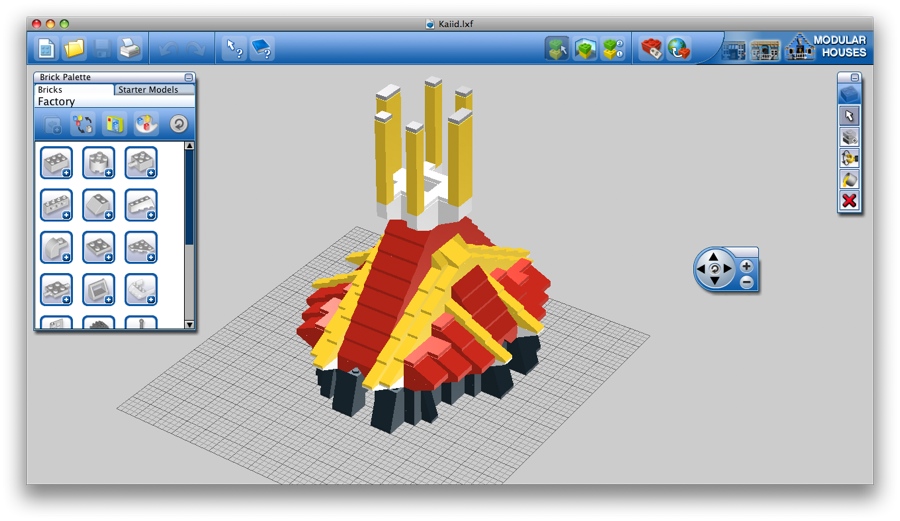
Task: Click the Save disk icon
Action: click(102, 49)
